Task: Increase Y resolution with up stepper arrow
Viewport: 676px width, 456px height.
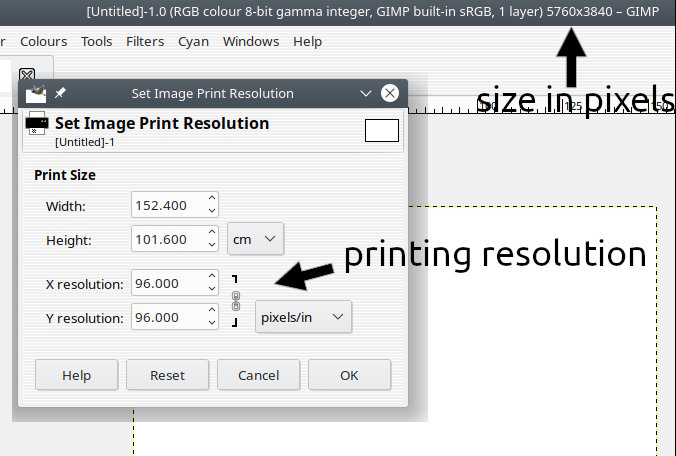Action: click(212, 310)
